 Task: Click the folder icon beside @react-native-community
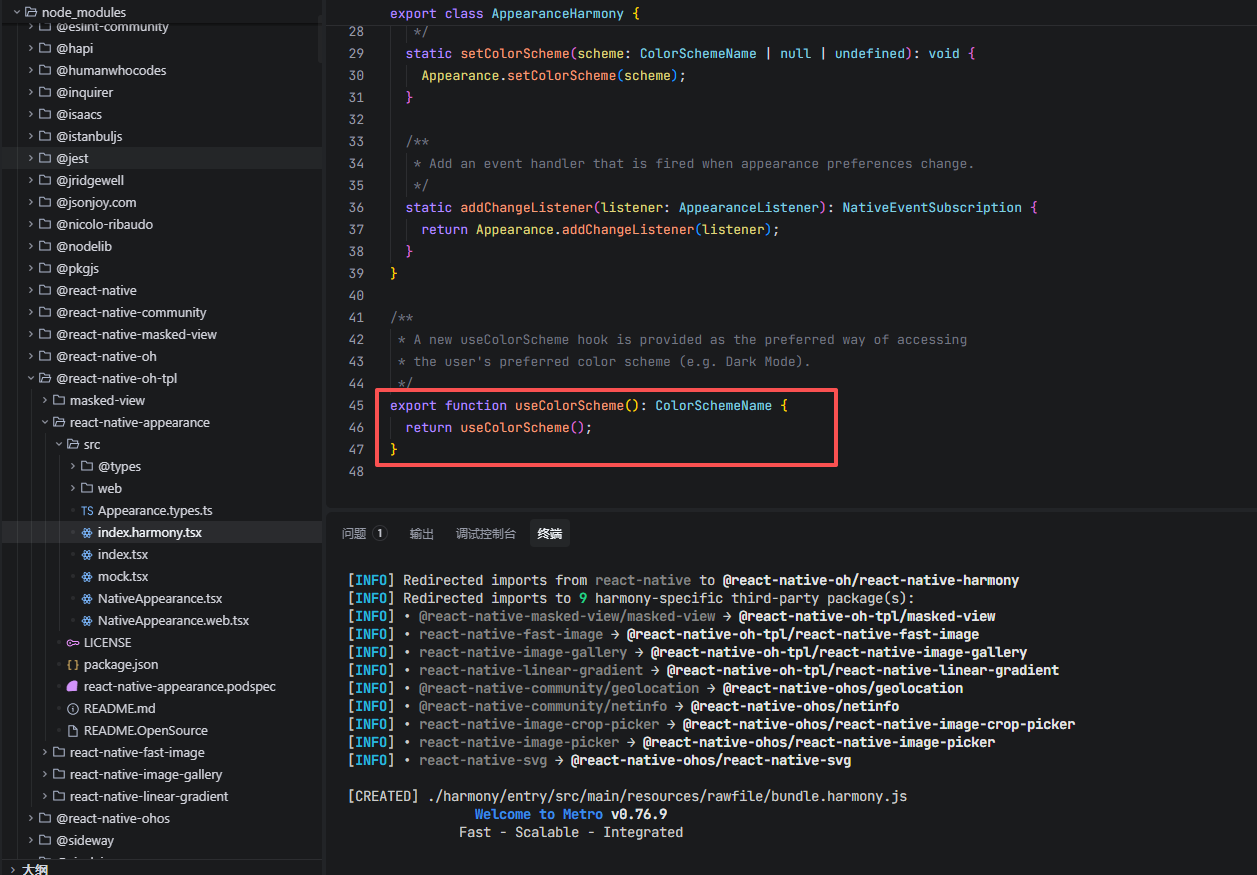pyautogui.click(x=45, y=312)
